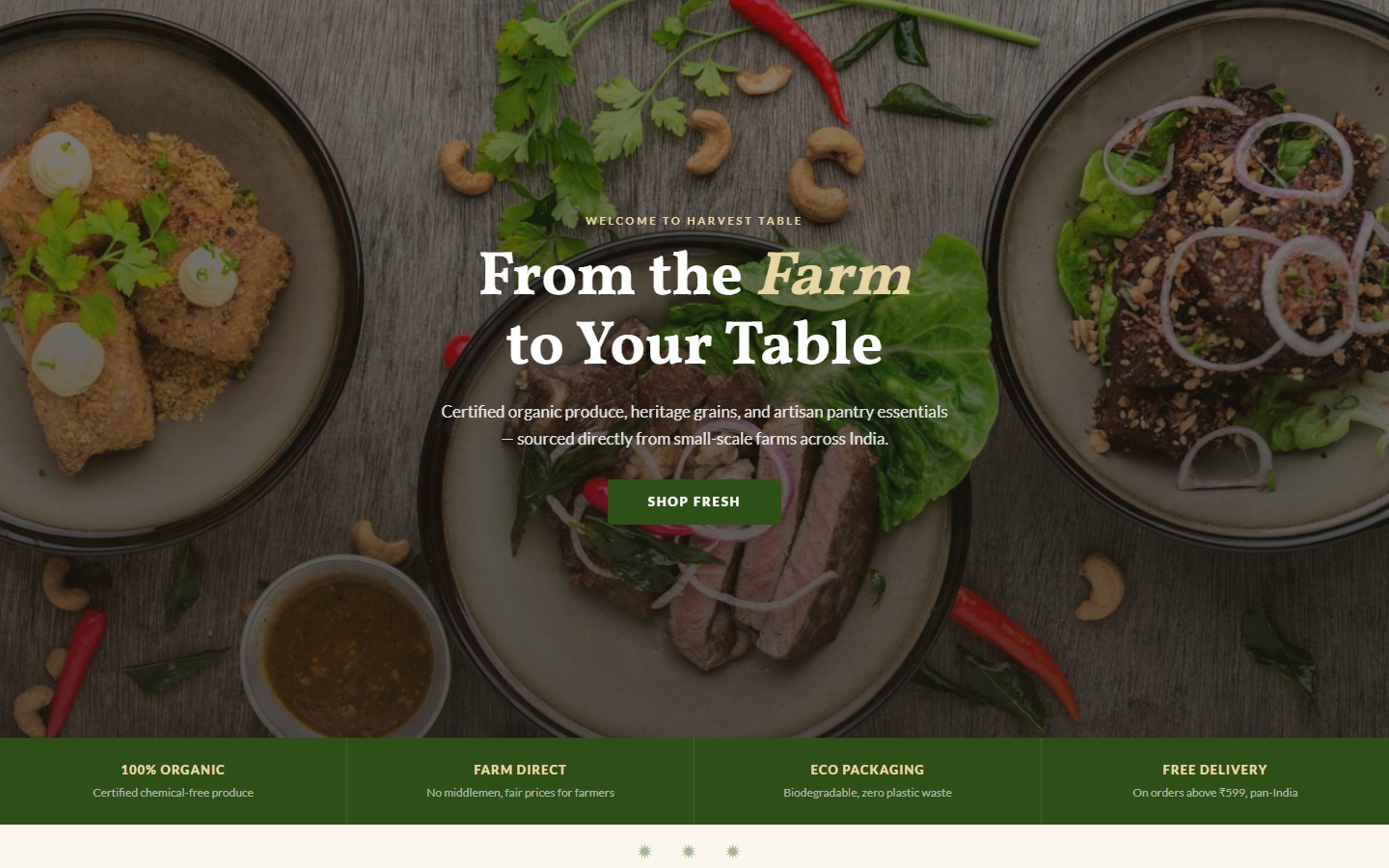Image resolution: width=1389 pixels, height=868 pixels.
Task: Click the italic word Farm in headline
Action: [x=835, y=275]
